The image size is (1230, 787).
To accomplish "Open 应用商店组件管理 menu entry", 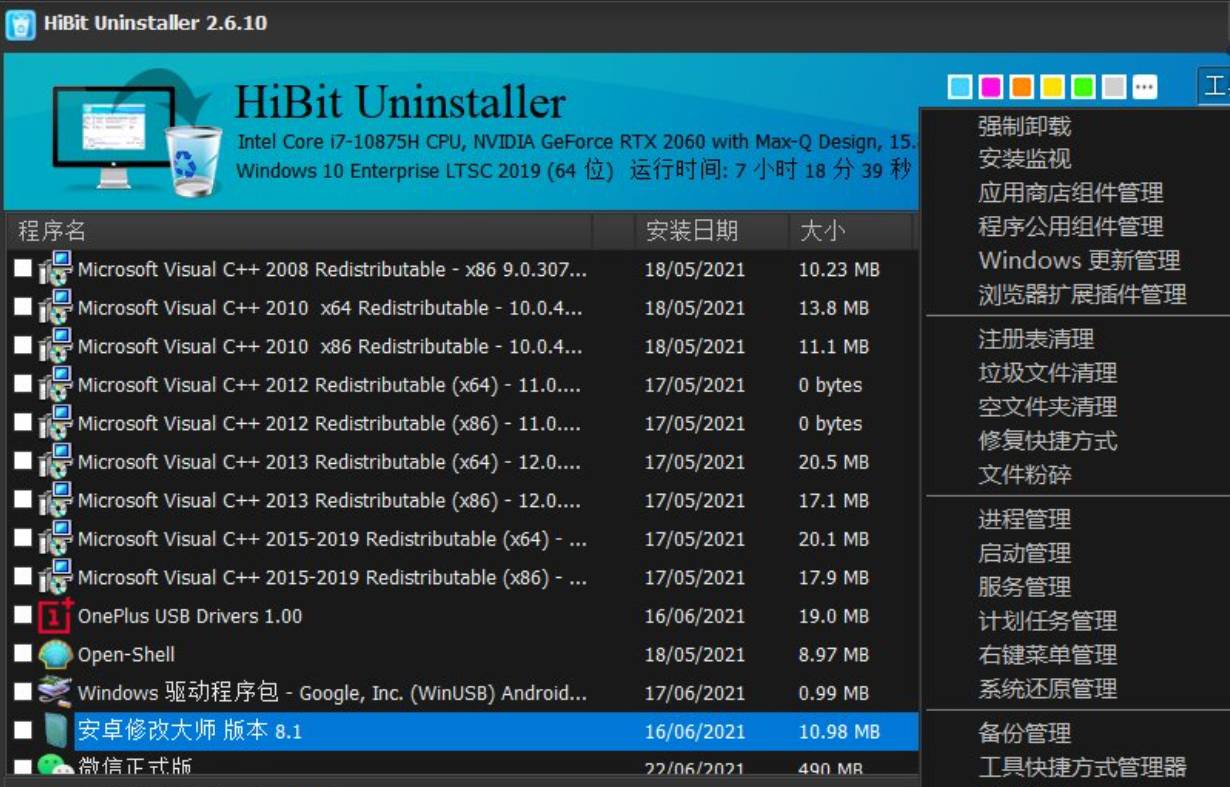I will pos(1070,193).
